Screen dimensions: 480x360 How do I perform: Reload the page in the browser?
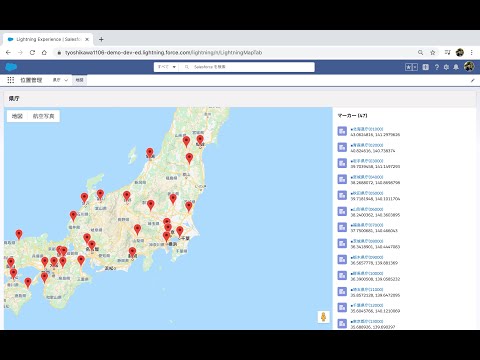click(32, 52)
